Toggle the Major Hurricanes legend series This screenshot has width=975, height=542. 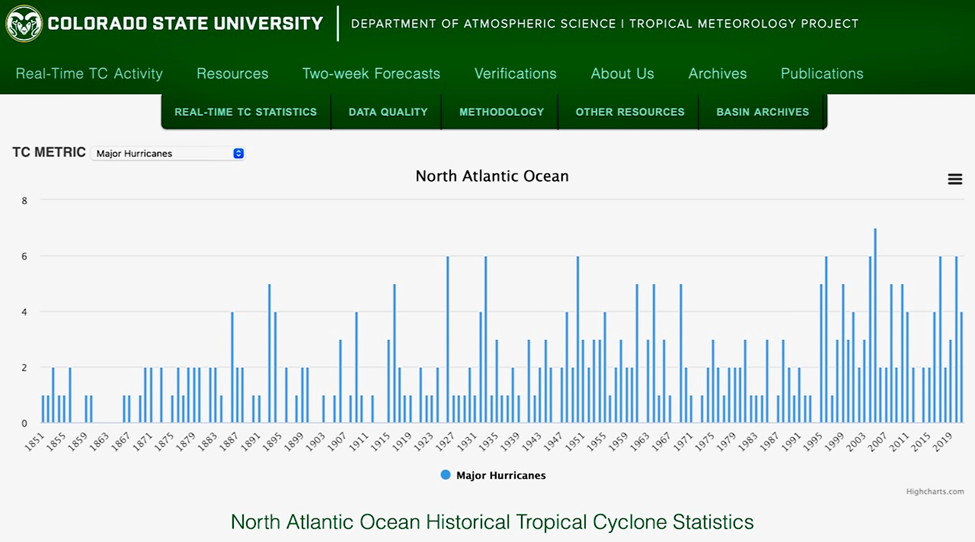[x=493, y=476]
